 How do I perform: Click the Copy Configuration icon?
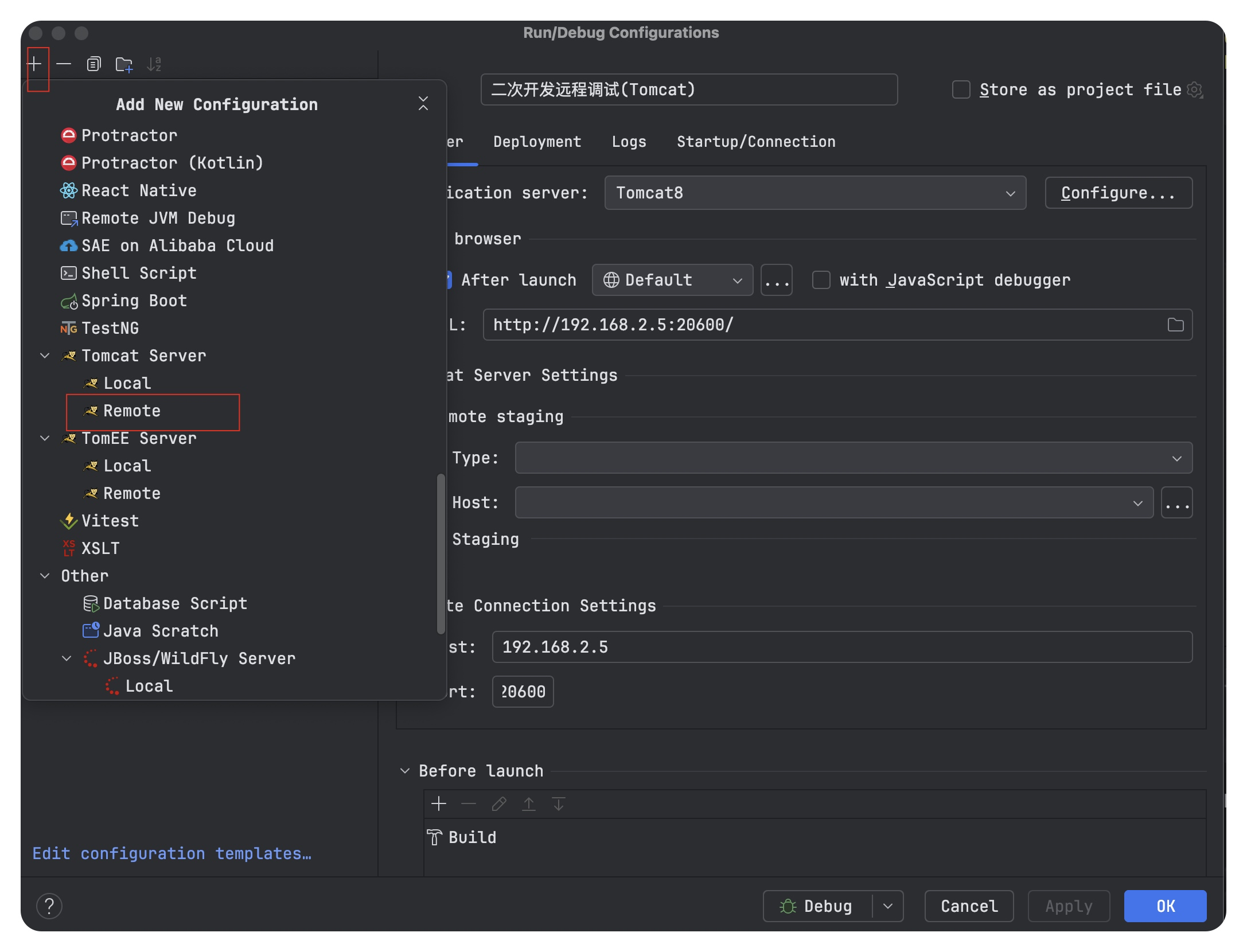94,64
